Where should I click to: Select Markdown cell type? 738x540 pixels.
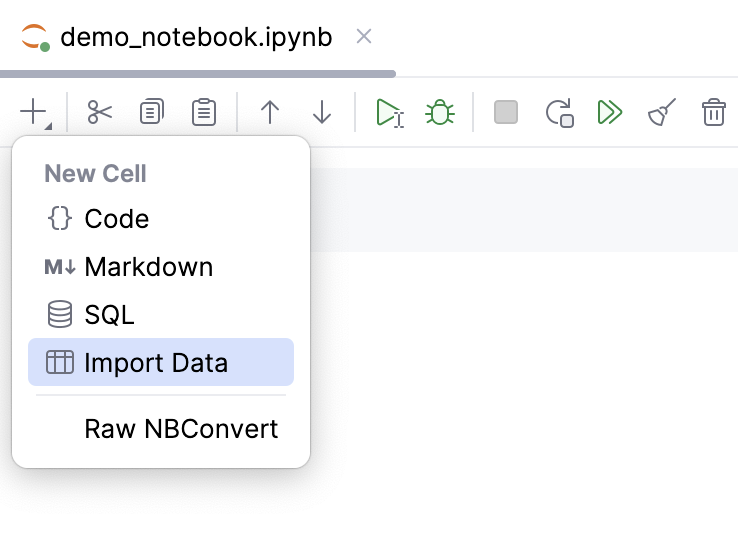(148, 267)
